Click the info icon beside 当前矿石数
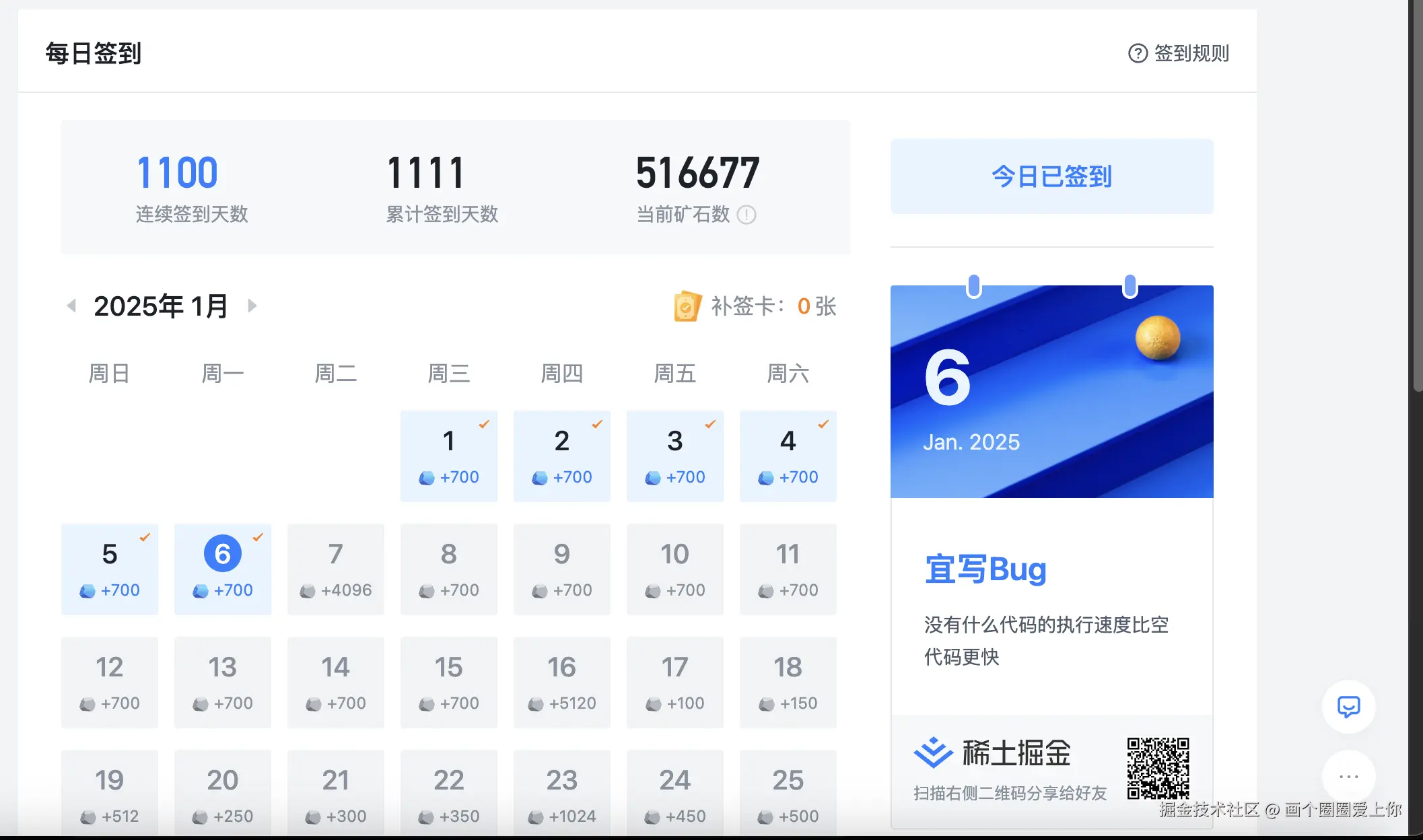Image resolution: width=1423 pixels, height=840 pixels. (746, 215)
